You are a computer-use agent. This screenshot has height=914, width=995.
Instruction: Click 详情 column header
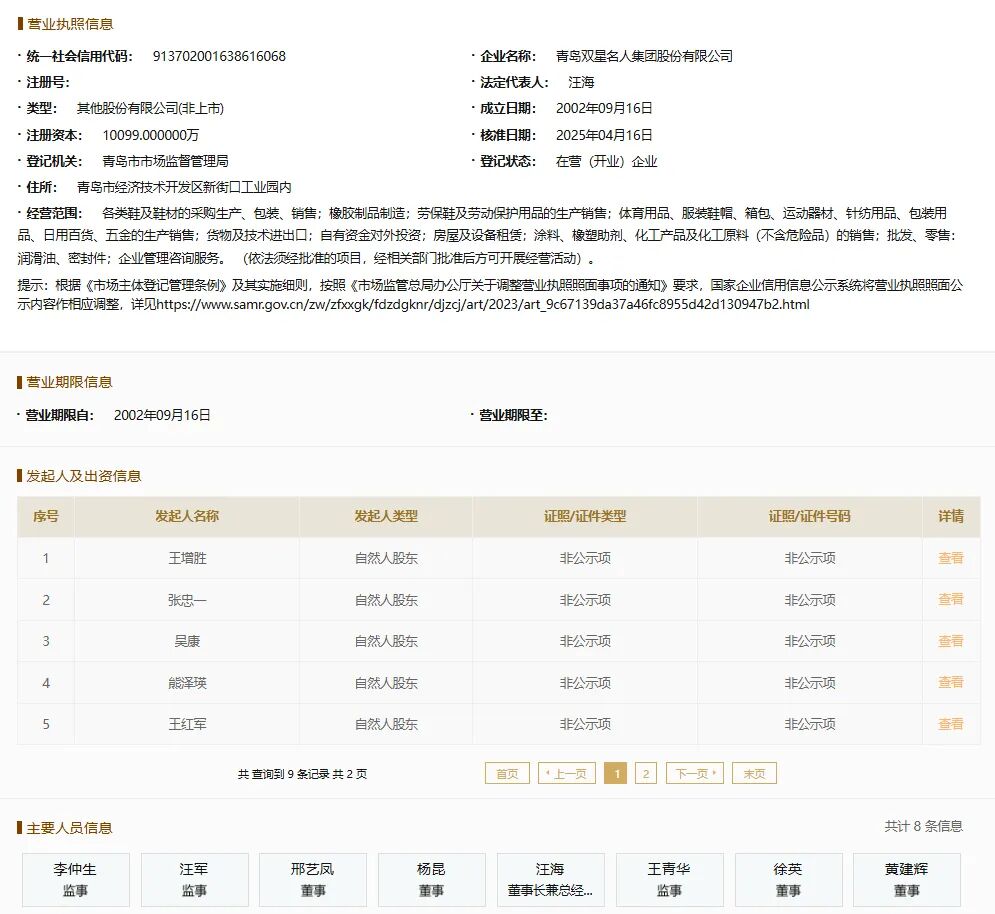click(x=951, y=517)
